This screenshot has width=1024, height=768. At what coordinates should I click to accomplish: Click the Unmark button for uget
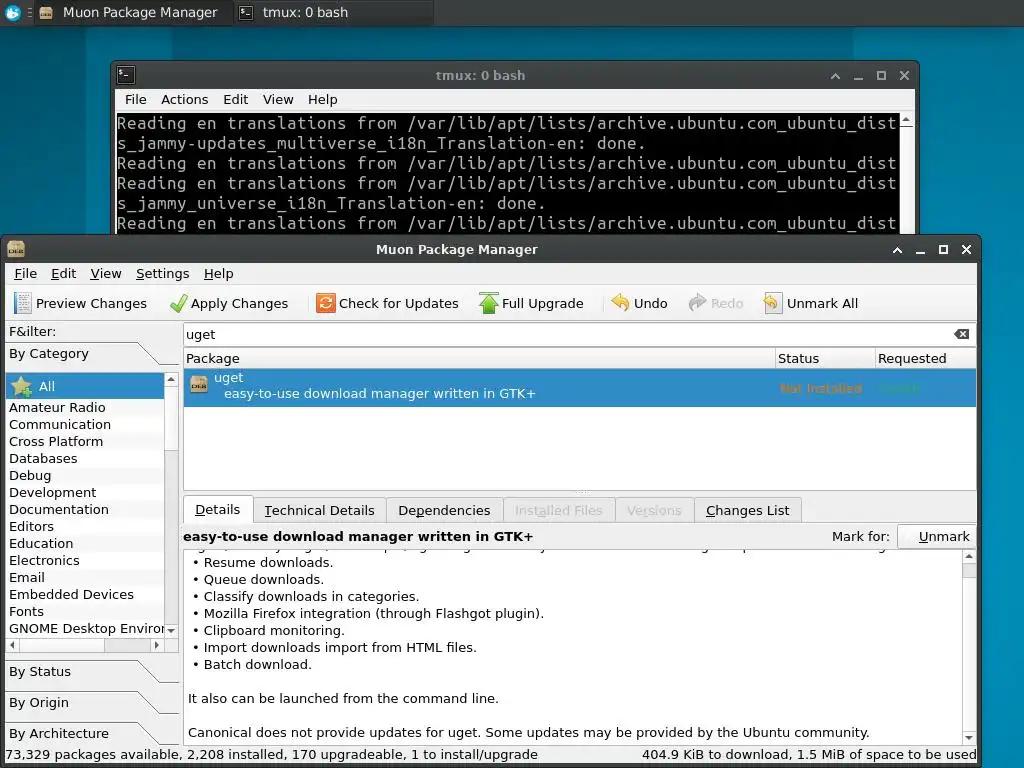[936, 536]
